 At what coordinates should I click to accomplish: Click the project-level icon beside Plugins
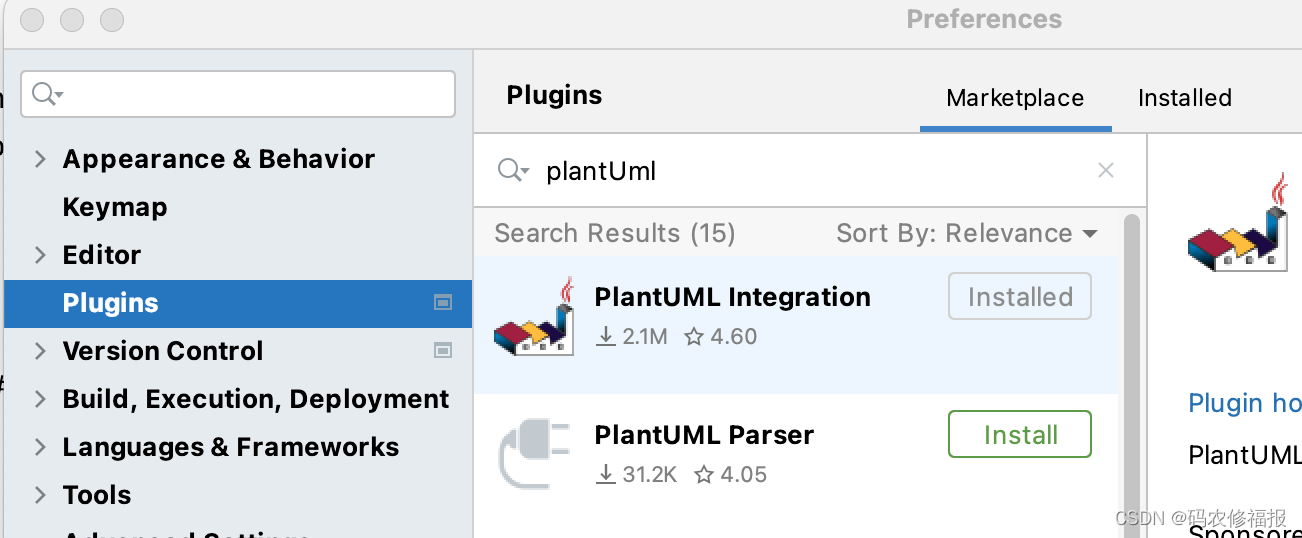(443, 302)
